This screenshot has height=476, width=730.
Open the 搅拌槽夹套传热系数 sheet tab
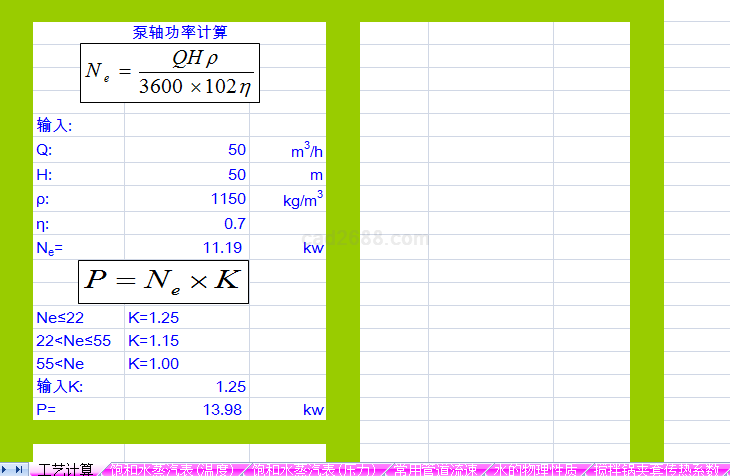[656, 469]
